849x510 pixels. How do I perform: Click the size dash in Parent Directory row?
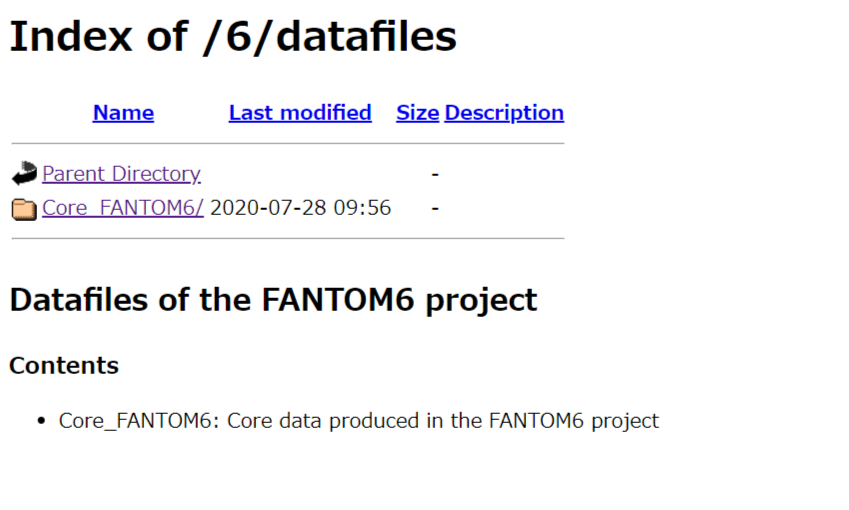435,174
